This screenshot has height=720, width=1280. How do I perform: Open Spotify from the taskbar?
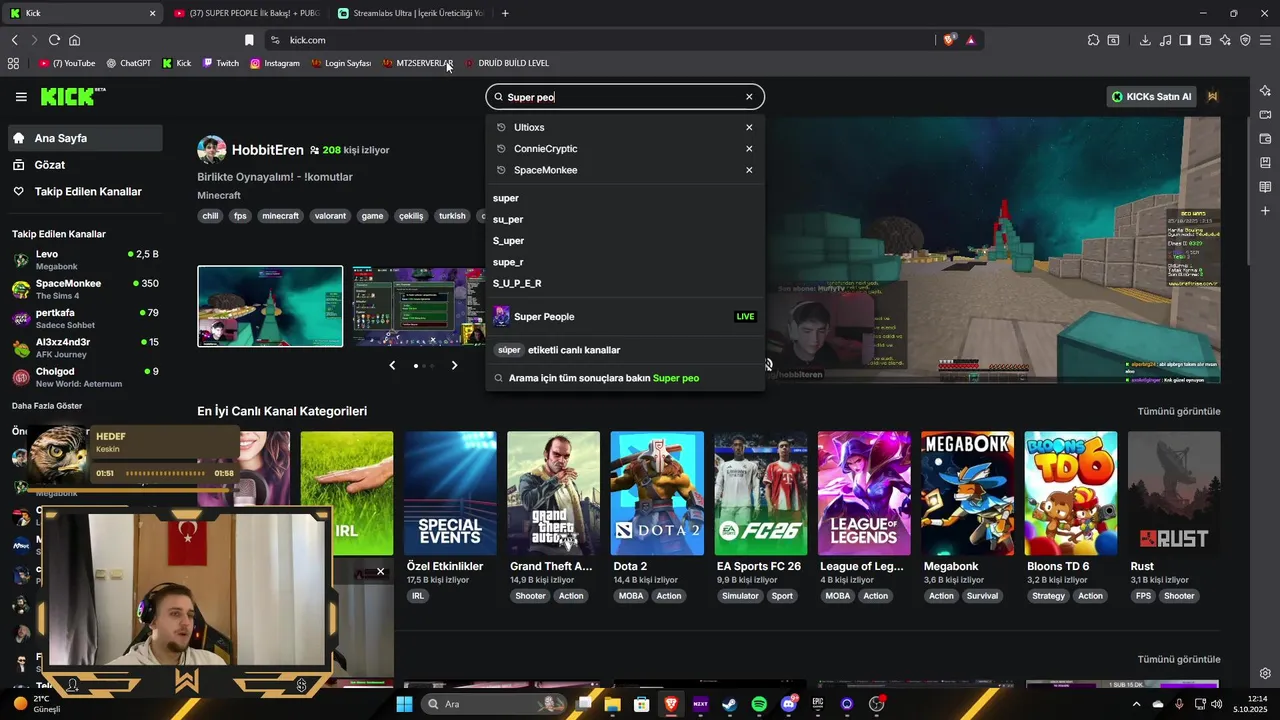[759, 704]
